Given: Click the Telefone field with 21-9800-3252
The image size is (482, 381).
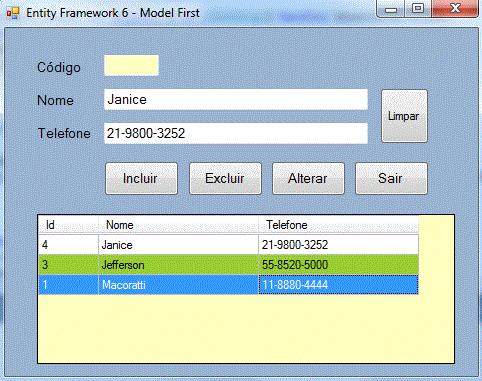Looking at the screenshot, I should pos(236,133).
